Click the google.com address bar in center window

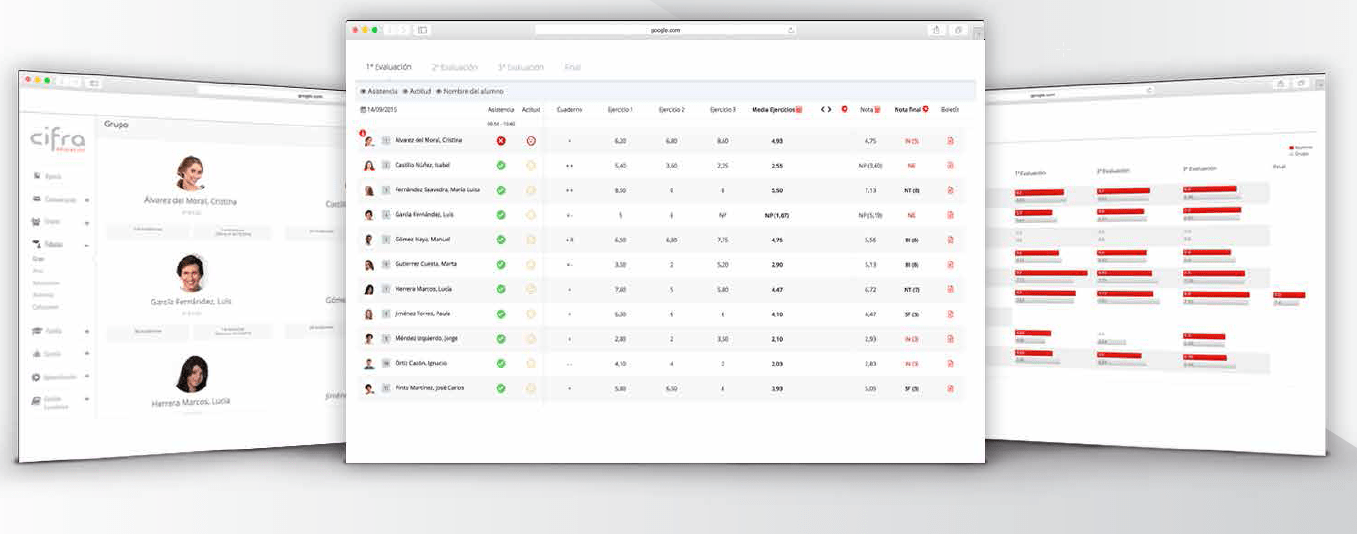(x=666, y=30)
